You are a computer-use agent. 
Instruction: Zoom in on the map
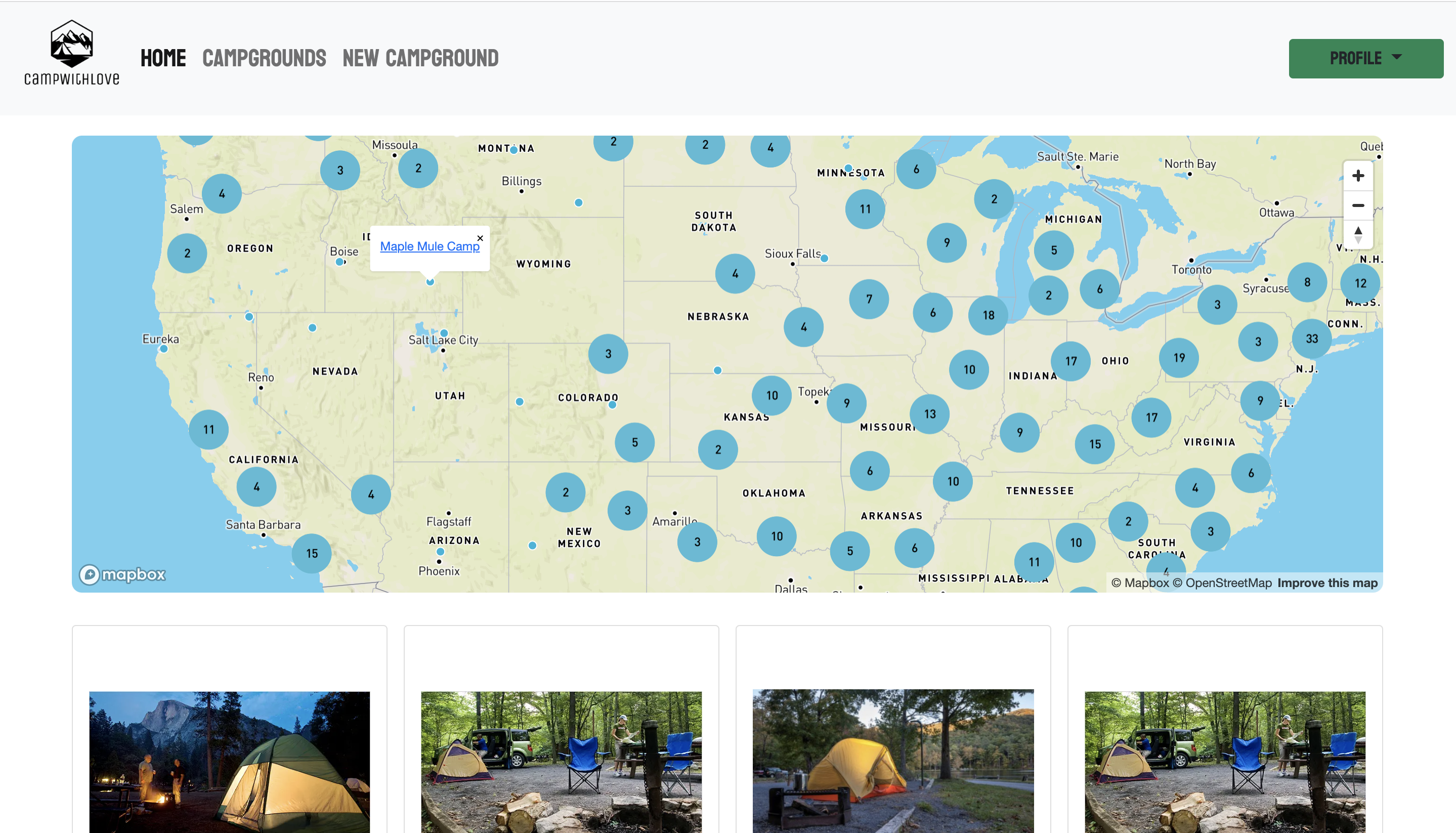1358,176
